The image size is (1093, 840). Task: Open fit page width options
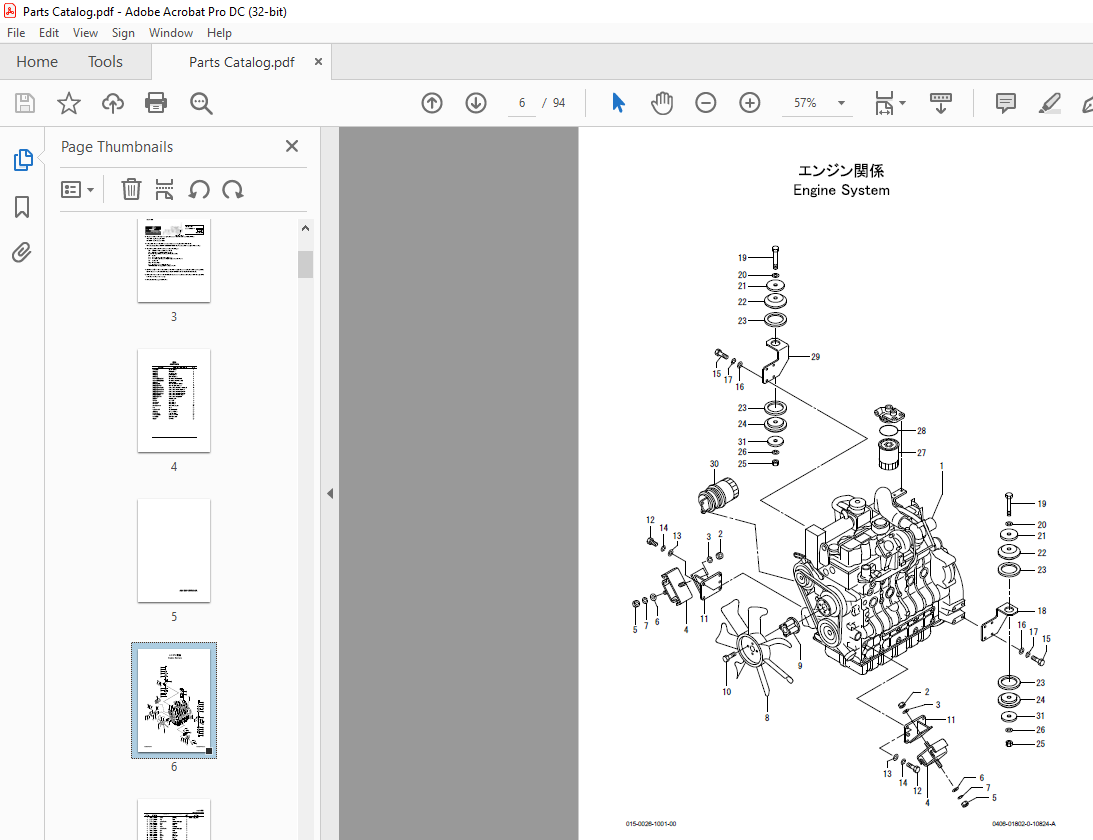(x=884, y=103)
